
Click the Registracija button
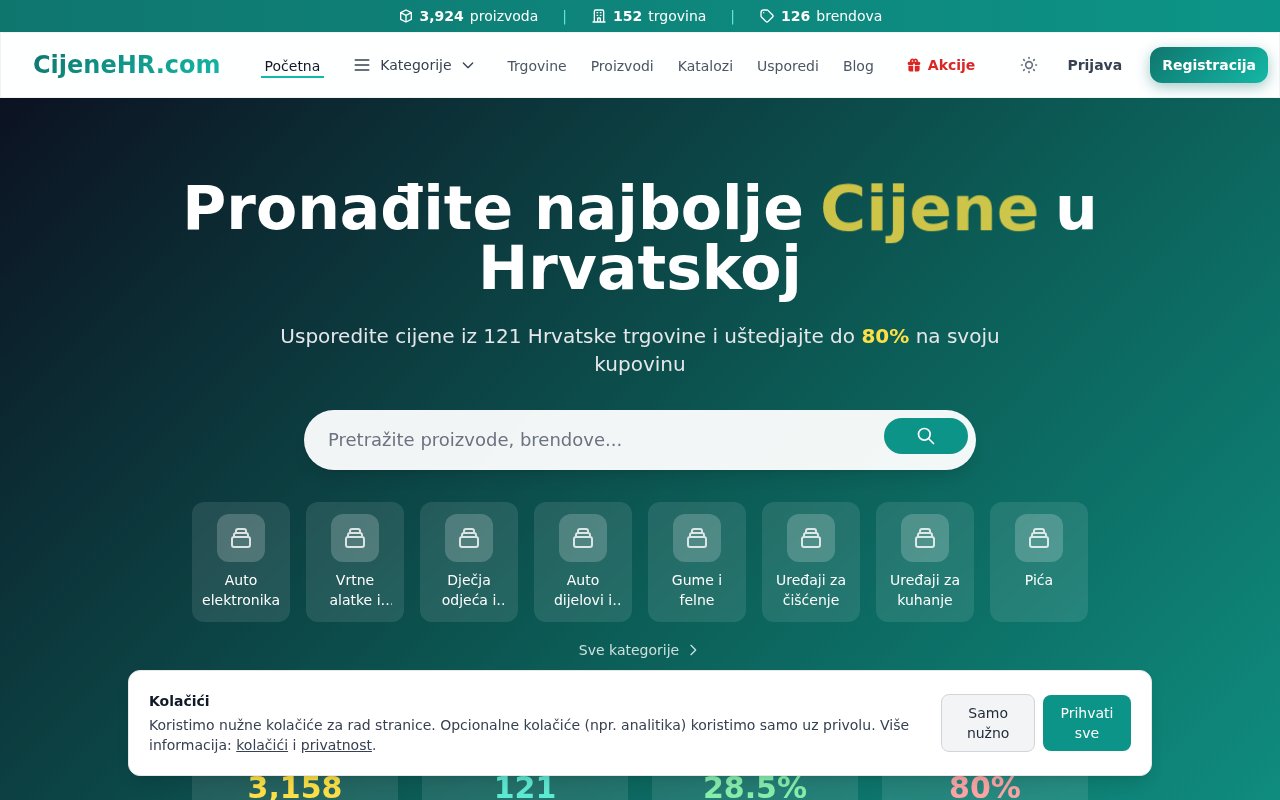click(x=1208, y=64)
